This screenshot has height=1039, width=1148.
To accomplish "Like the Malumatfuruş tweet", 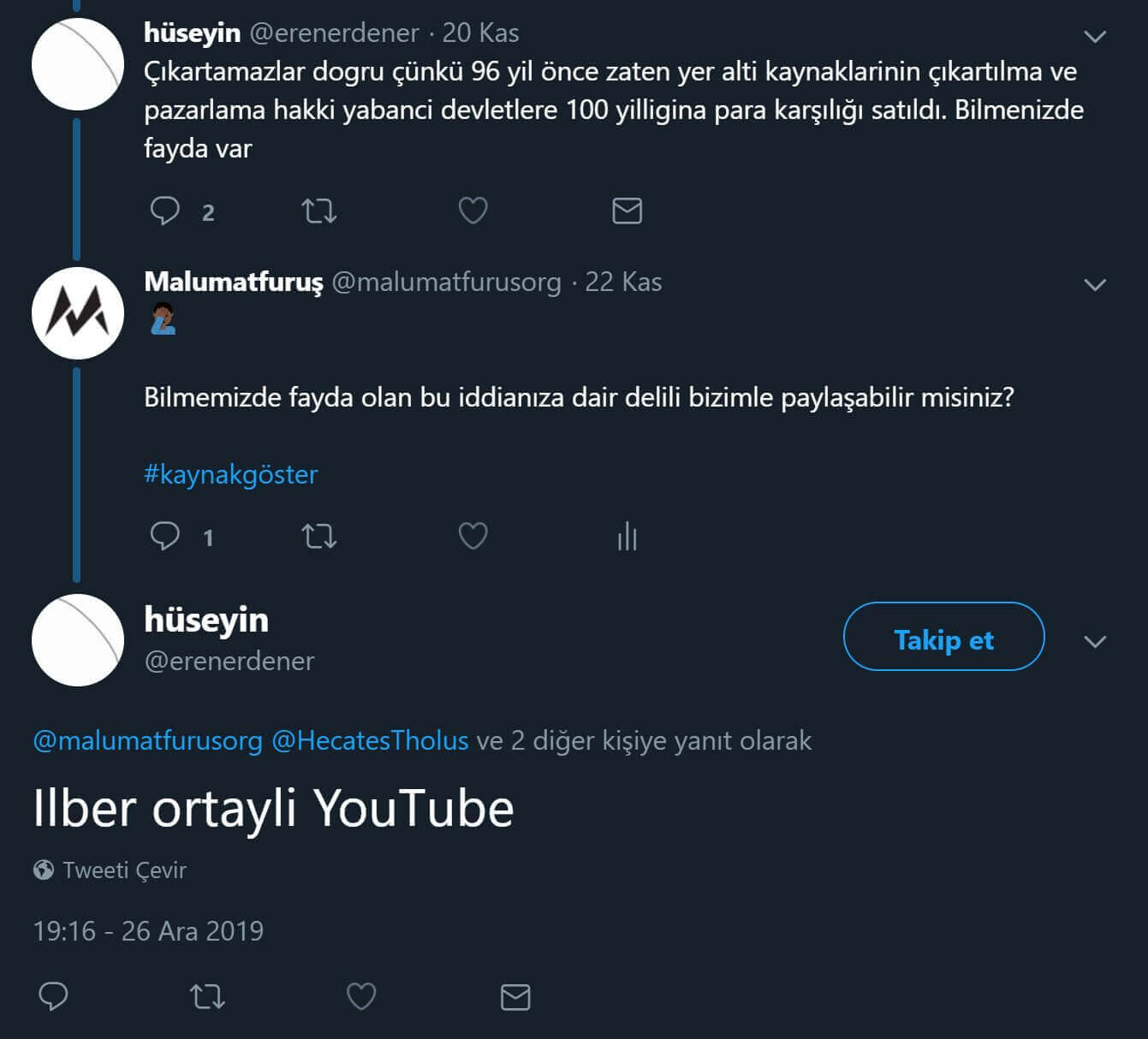I will 473,537.
